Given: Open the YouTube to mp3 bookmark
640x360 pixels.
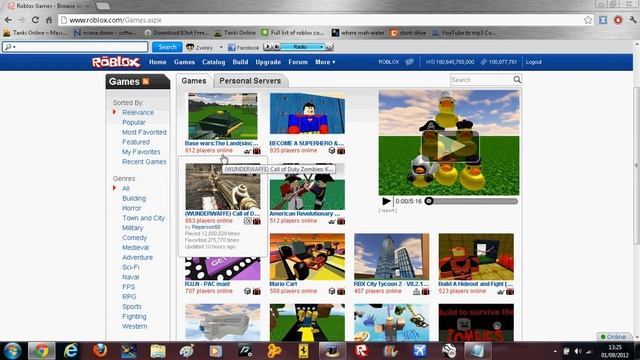Looking at the screenshot, I should 464,33.
